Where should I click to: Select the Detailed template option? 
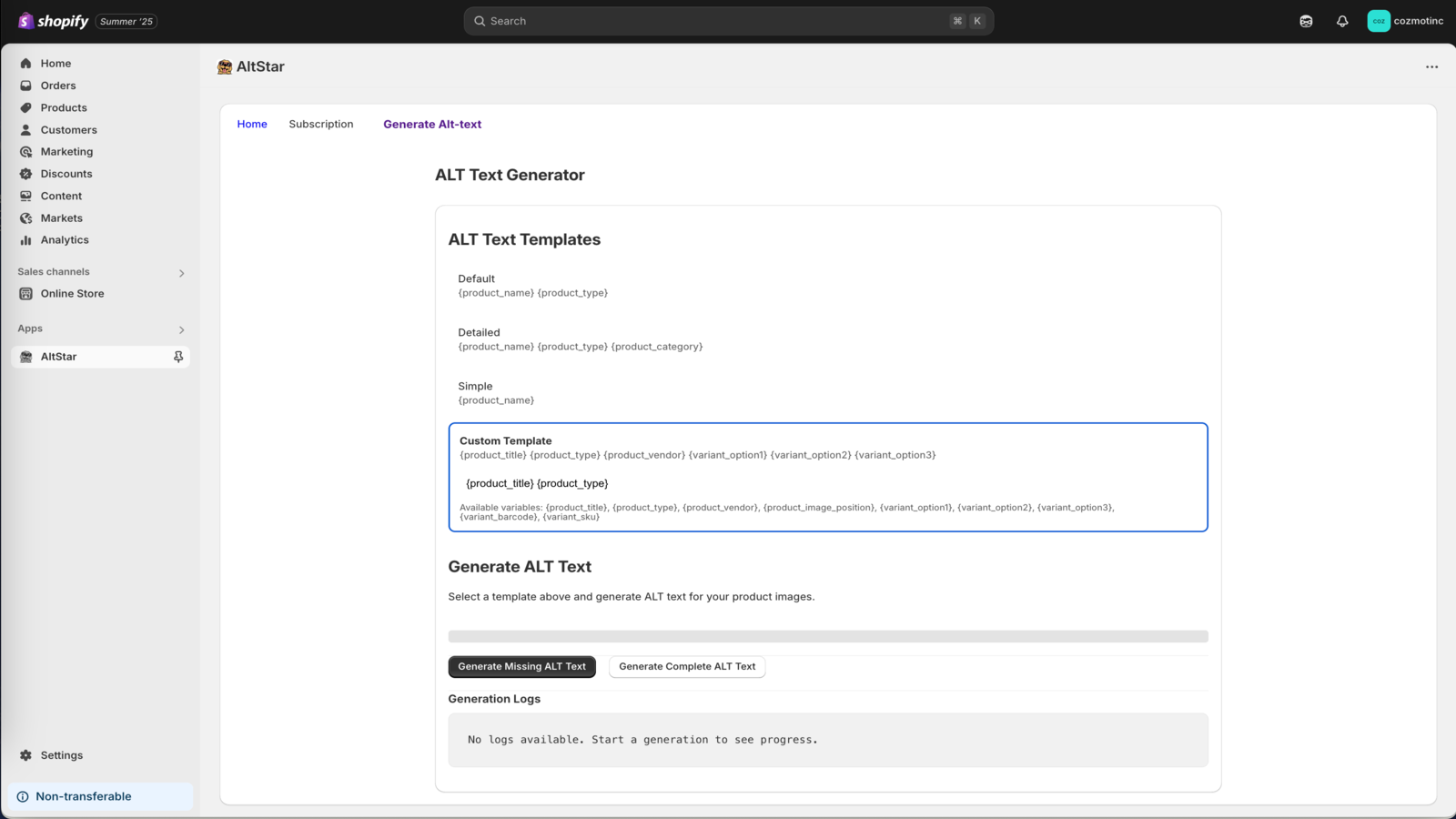(x=827, y=339)
